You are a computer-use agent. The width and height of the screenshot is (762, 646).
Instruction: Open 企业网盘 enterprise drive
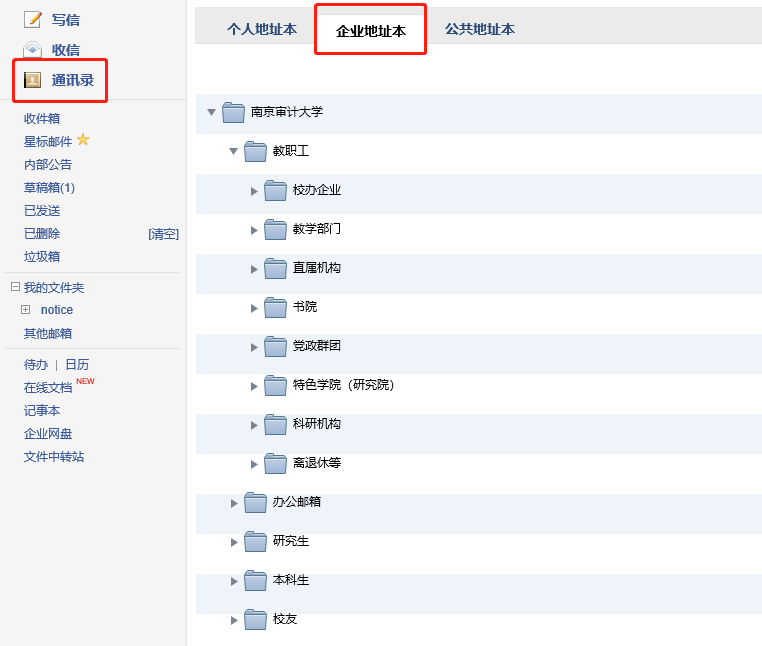48,434
